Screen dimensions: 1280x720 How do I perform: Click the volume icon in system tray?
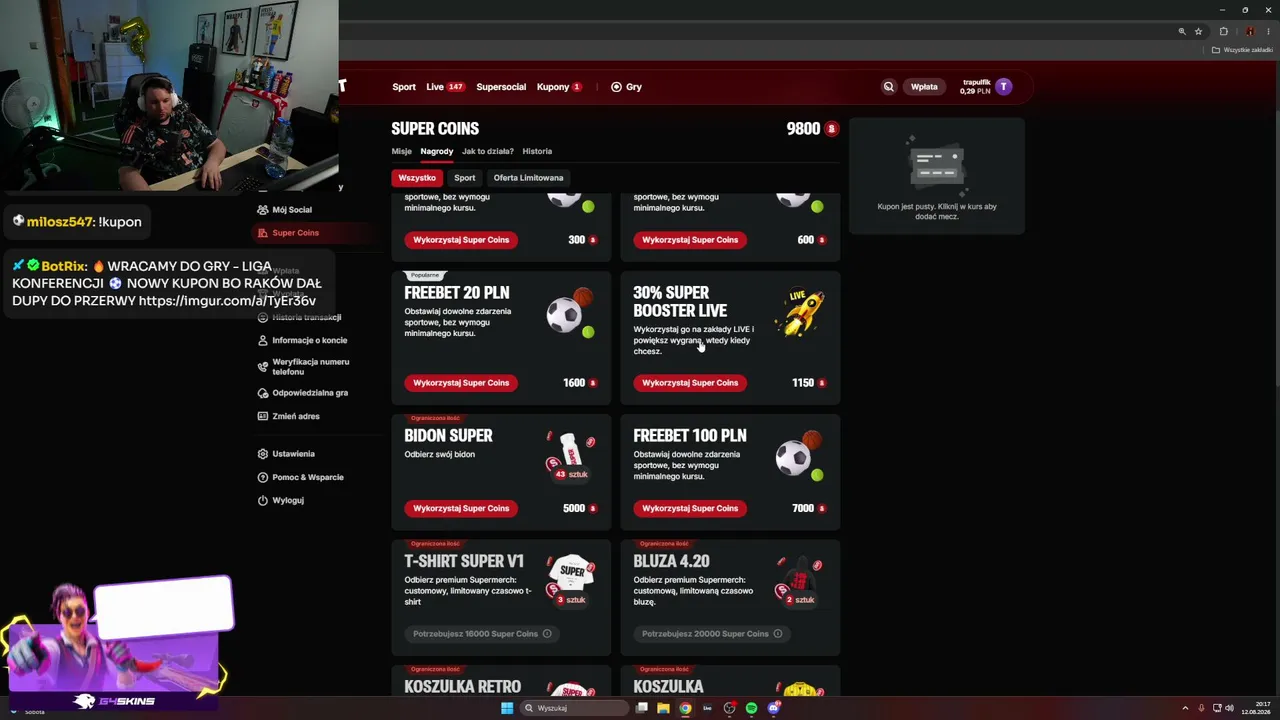point(1229,708)
